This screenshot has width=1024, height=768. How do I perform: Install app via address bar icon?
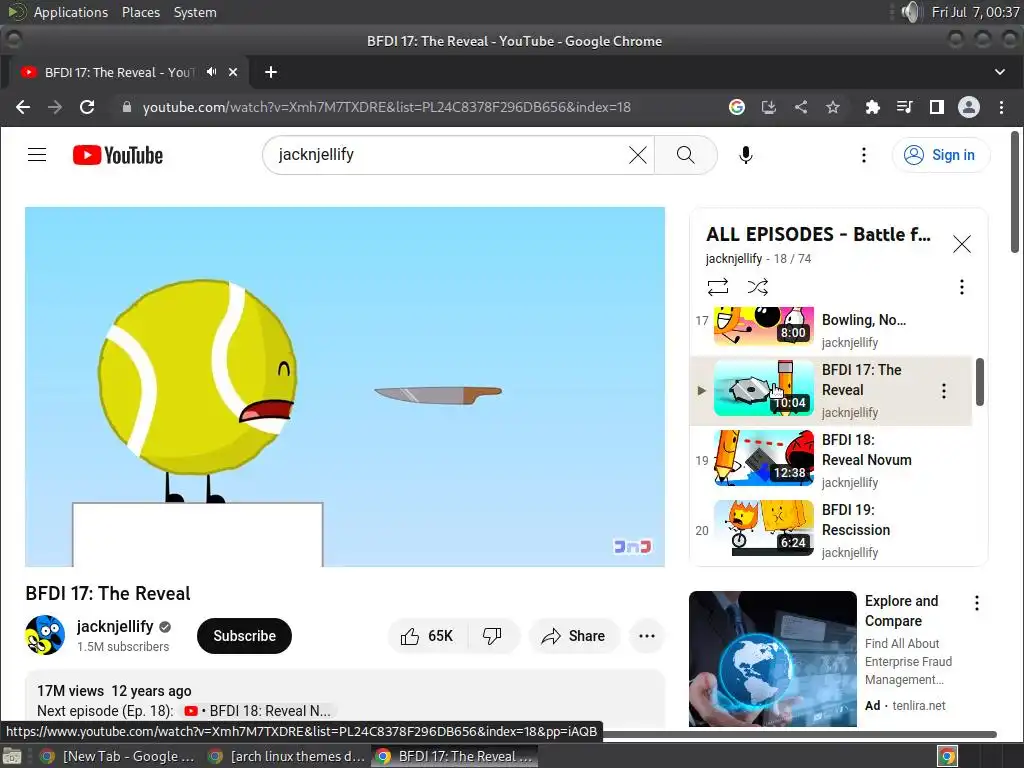coord(769,107)
